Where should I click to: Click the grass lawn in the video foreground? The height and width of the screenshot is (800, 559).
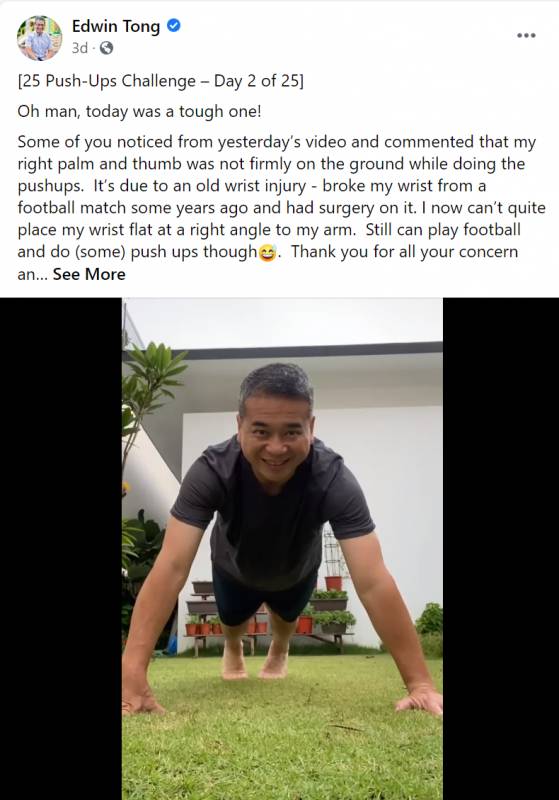282,740
